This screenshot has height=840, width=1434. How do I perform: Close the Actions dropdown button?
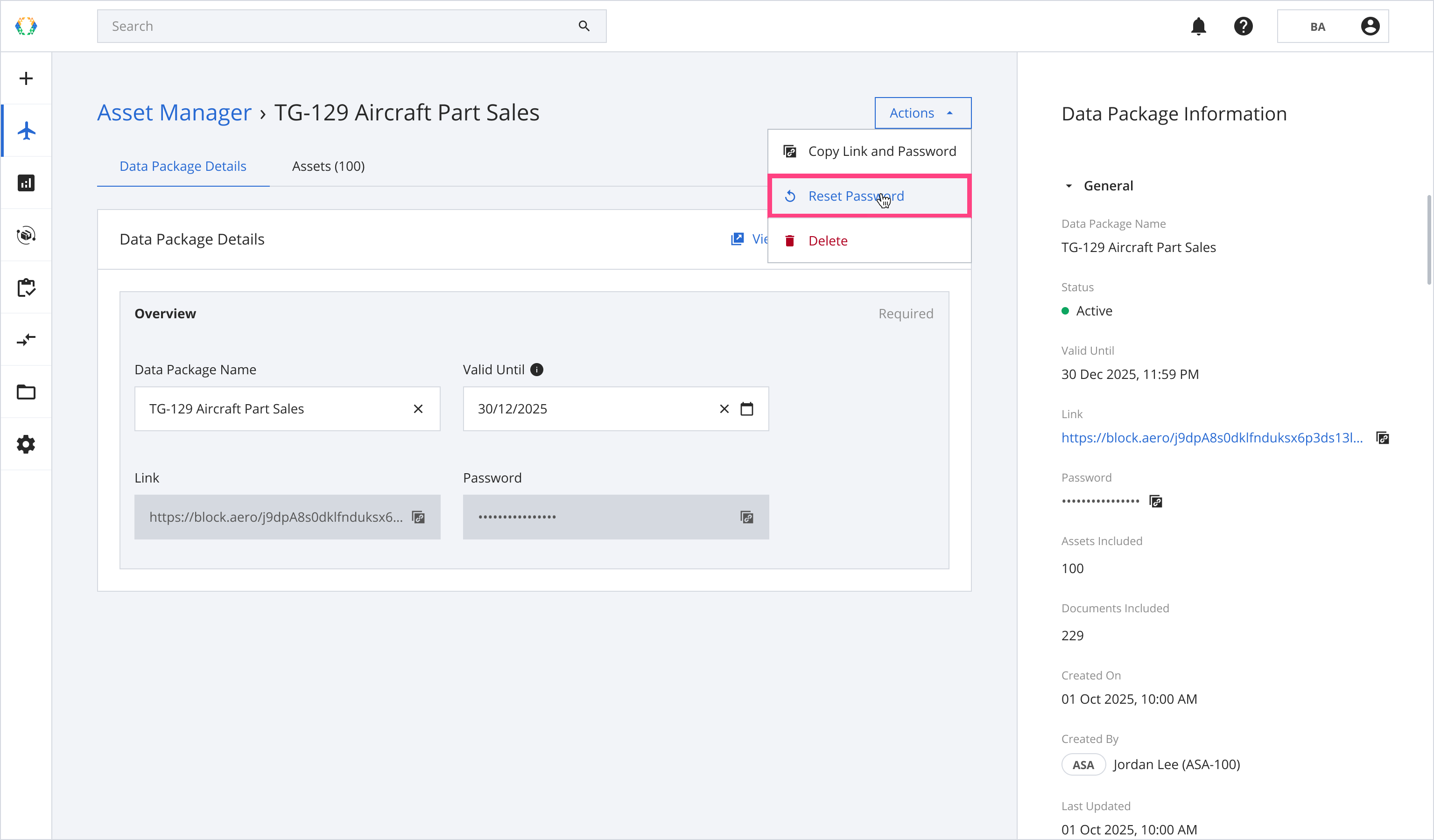click(x=922, y=112)
